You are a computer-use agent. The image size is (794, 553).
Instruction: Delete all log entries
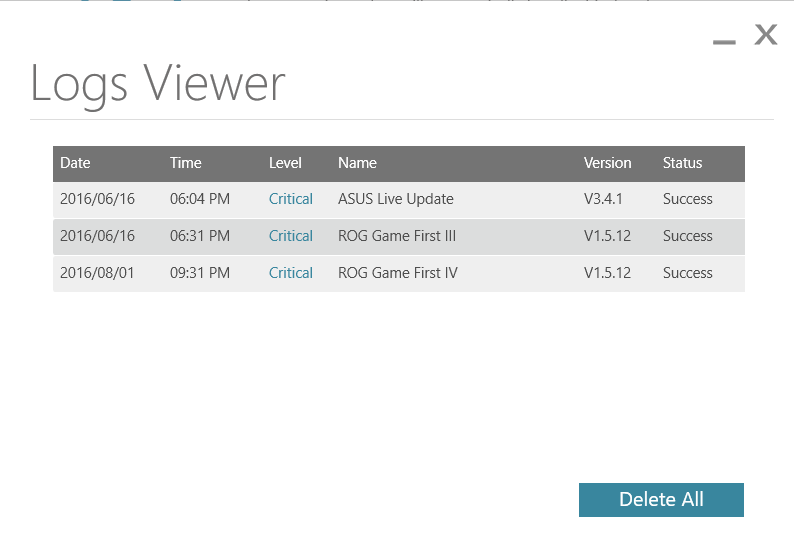[x=661, y=499]
